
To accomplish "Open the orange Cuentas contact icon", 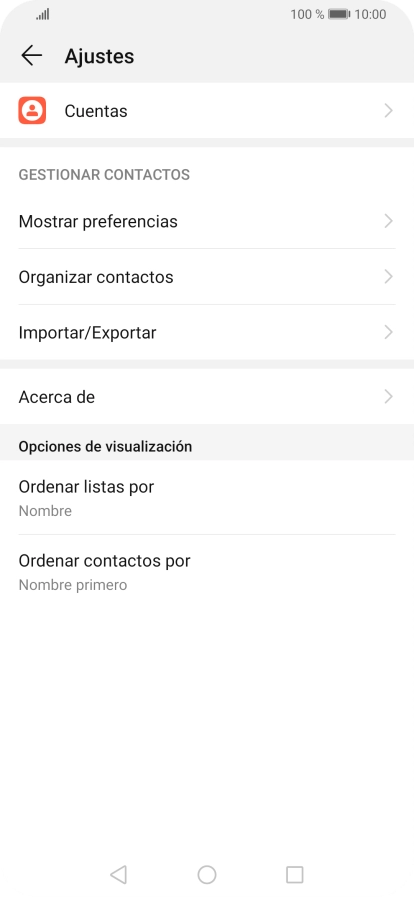I will click(32, 110).
